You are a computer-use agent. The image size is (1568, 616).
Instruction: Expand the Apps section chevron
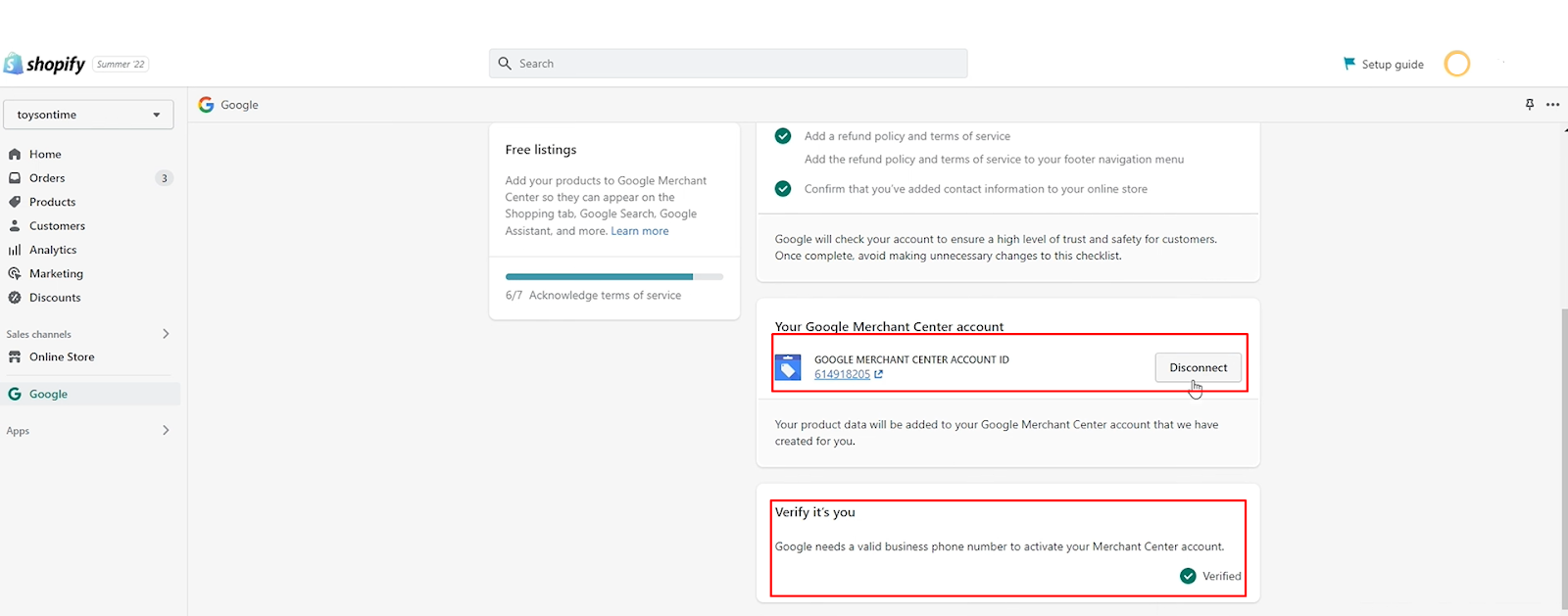tap(166, 430)
